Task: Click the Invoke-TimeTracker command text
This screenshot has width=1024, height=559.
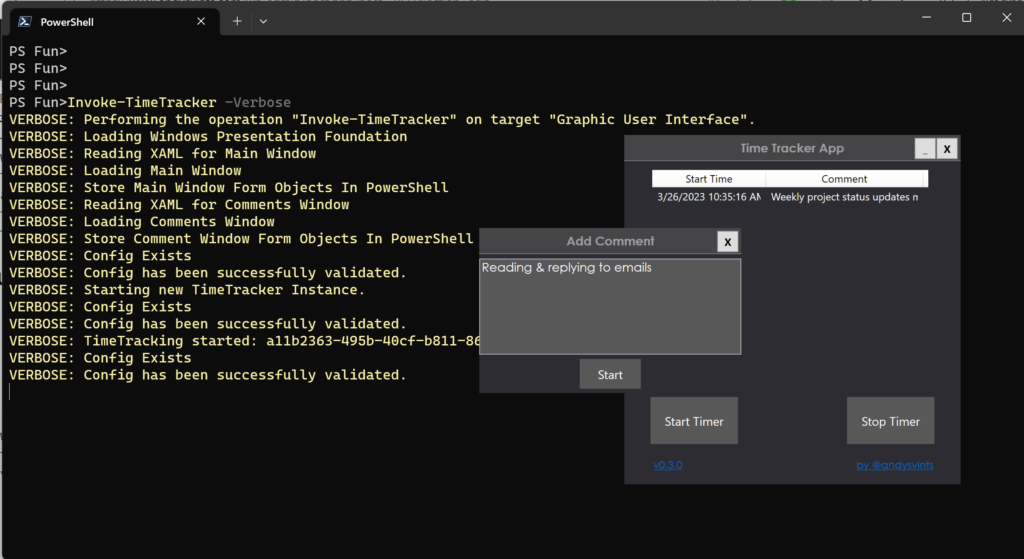Action: 142,103
